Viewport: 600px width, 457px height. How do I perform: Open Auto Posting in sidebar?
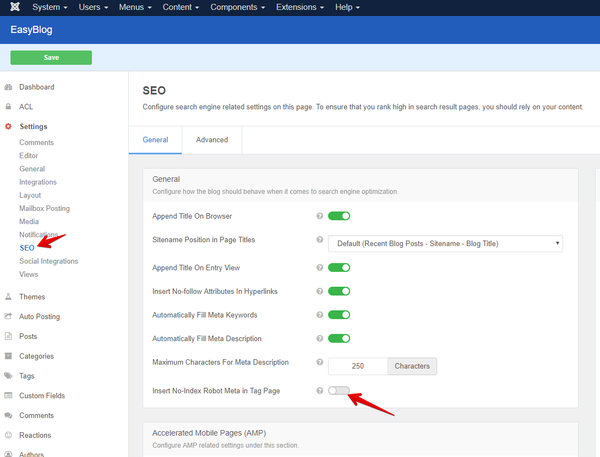(x=39, y=317)
